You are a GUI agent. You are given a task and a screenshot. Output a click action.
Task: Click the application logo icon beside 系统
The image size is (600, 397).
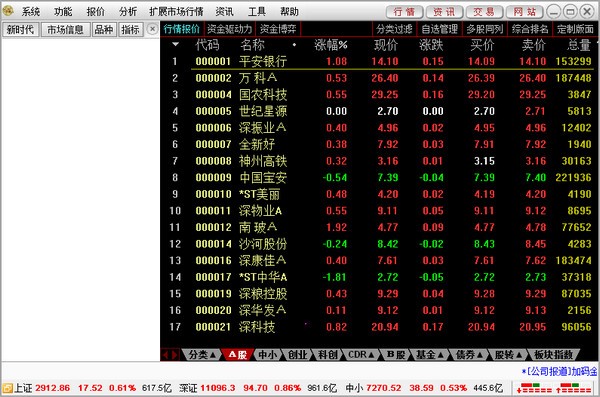point(8,11)
